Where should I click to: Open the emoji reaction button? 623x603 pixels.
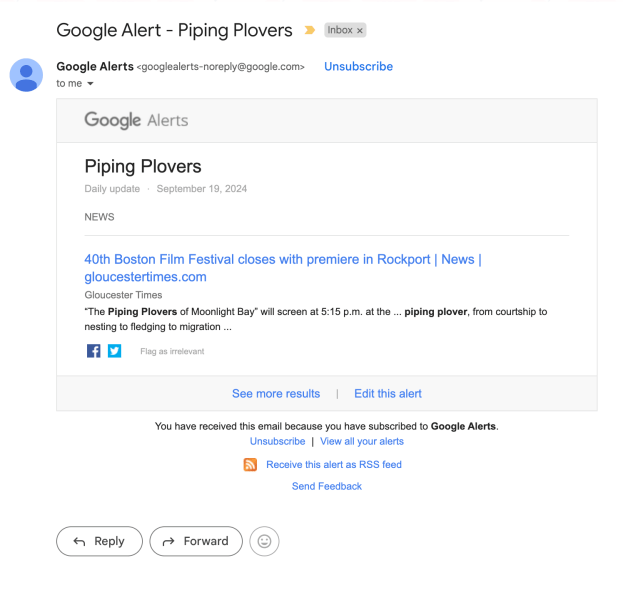[264, 541]
